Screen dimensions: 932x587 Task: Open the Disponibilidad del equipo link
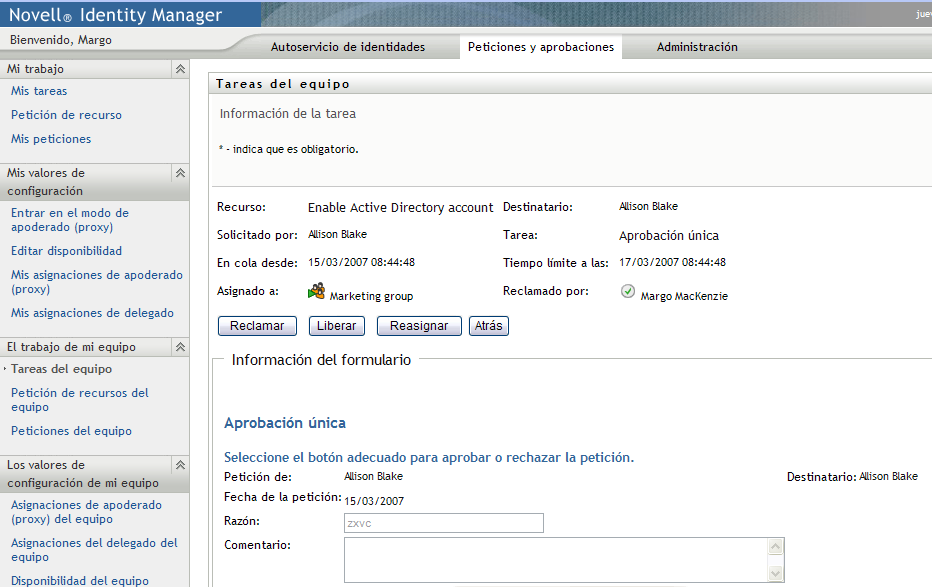click(80, 580)
